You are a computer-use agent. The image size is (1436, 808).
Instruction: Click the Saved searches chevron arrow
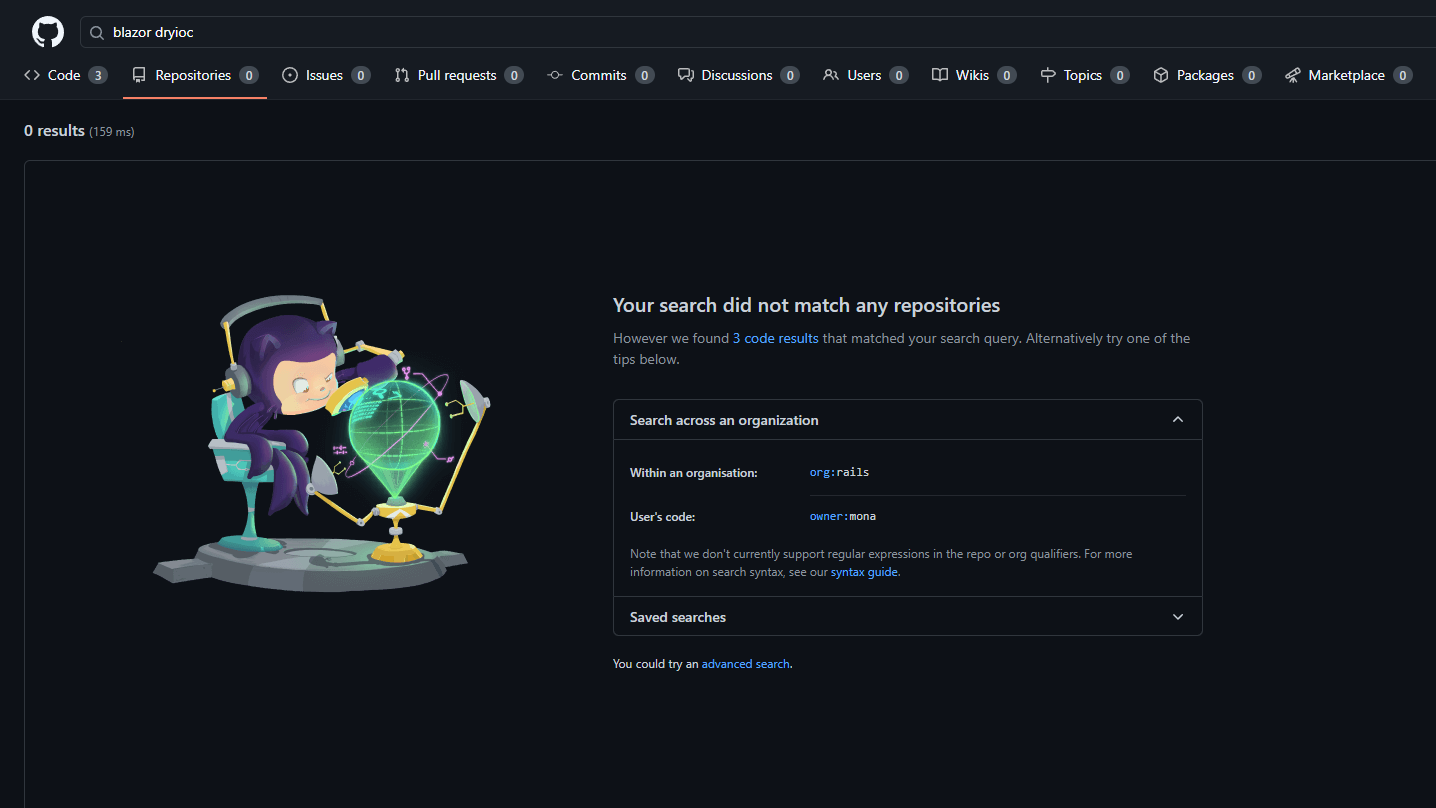[1177, 617]
